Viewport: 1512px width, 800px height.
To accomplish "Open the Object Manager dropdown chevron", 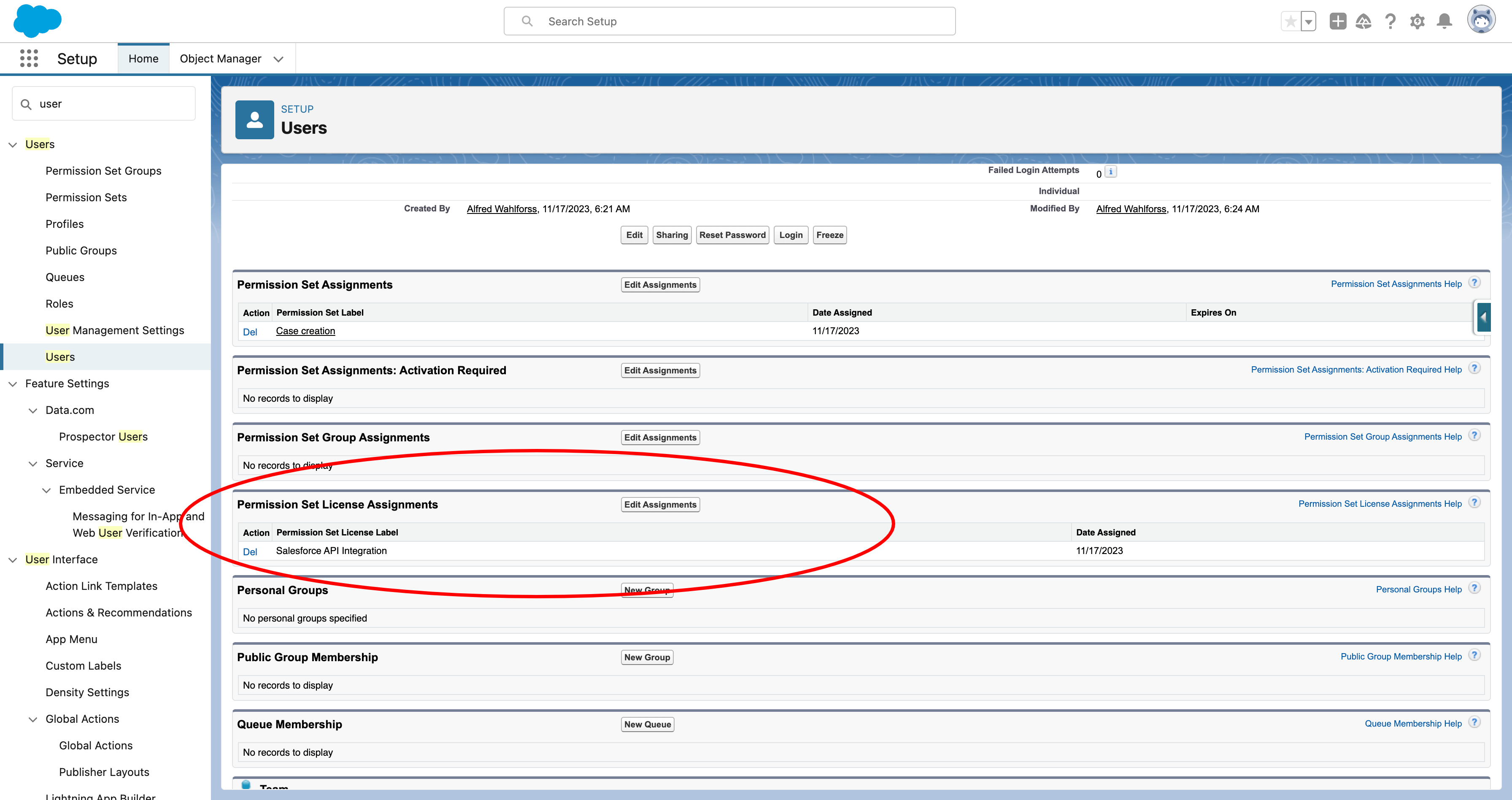I will (x=278, y=59).
